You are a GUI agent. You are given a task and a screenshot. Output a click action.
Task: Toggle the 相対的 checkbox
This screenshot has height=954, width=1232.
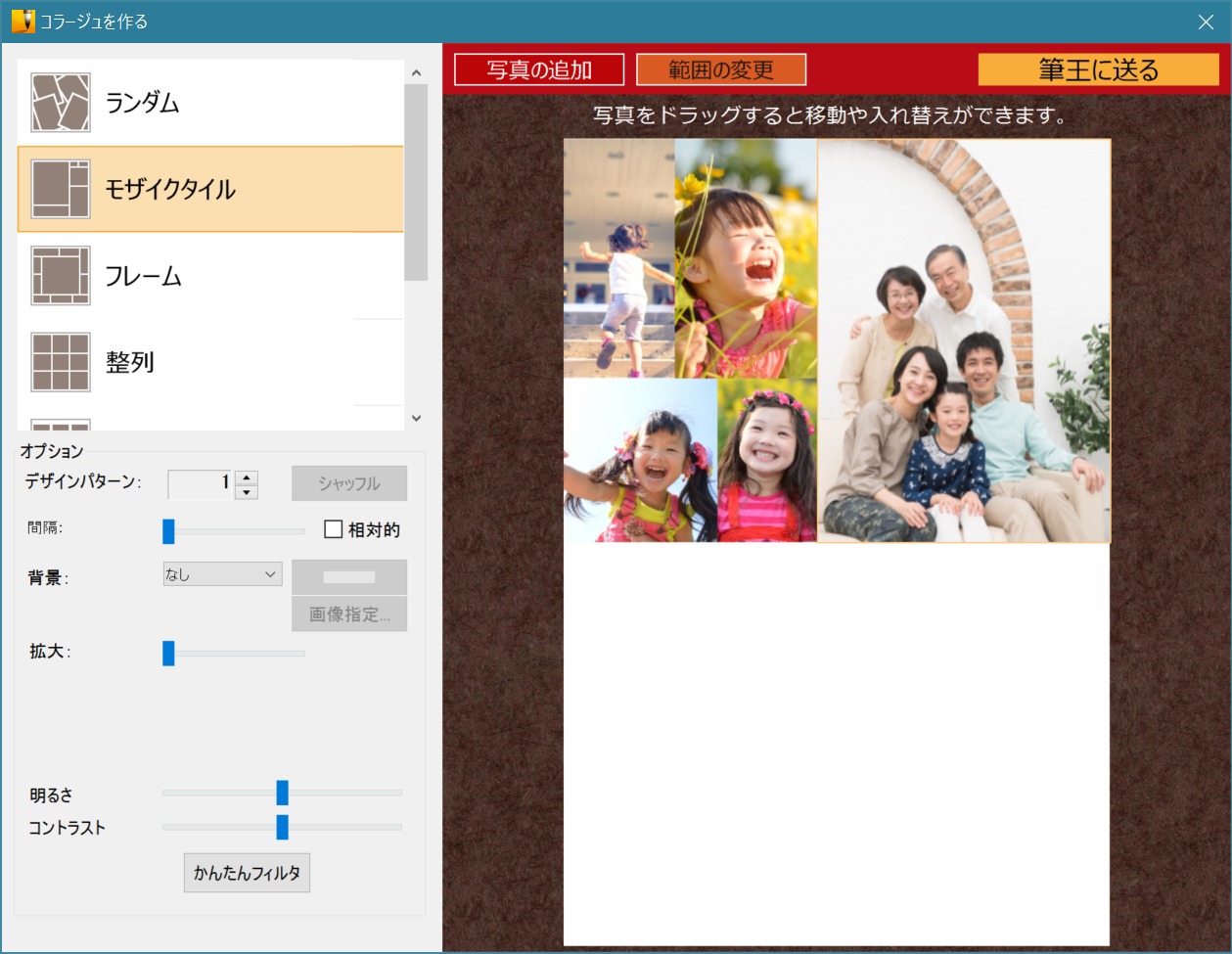[x=333, y=529]
